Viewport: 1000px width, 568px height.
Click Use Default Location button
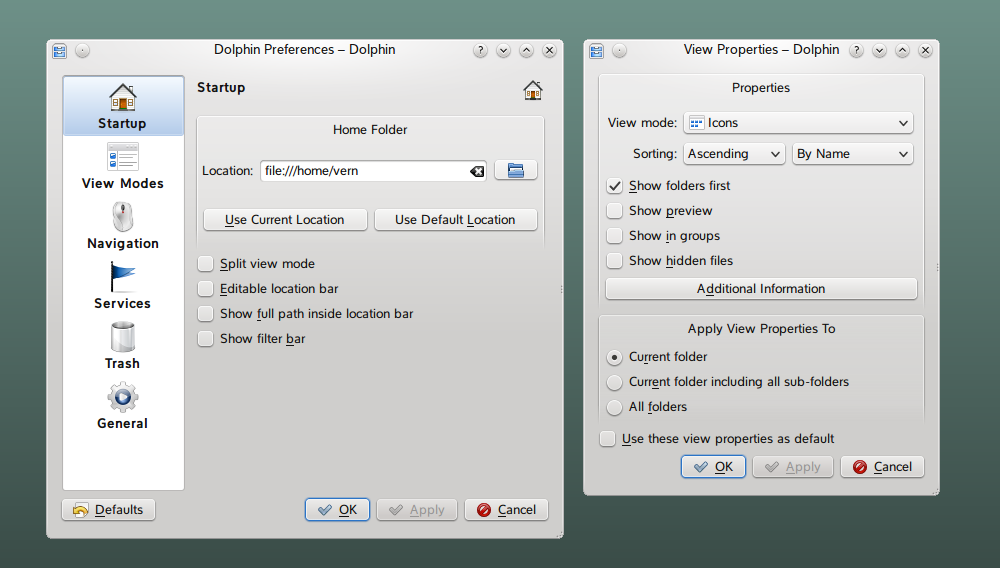[x=455, y=219]
